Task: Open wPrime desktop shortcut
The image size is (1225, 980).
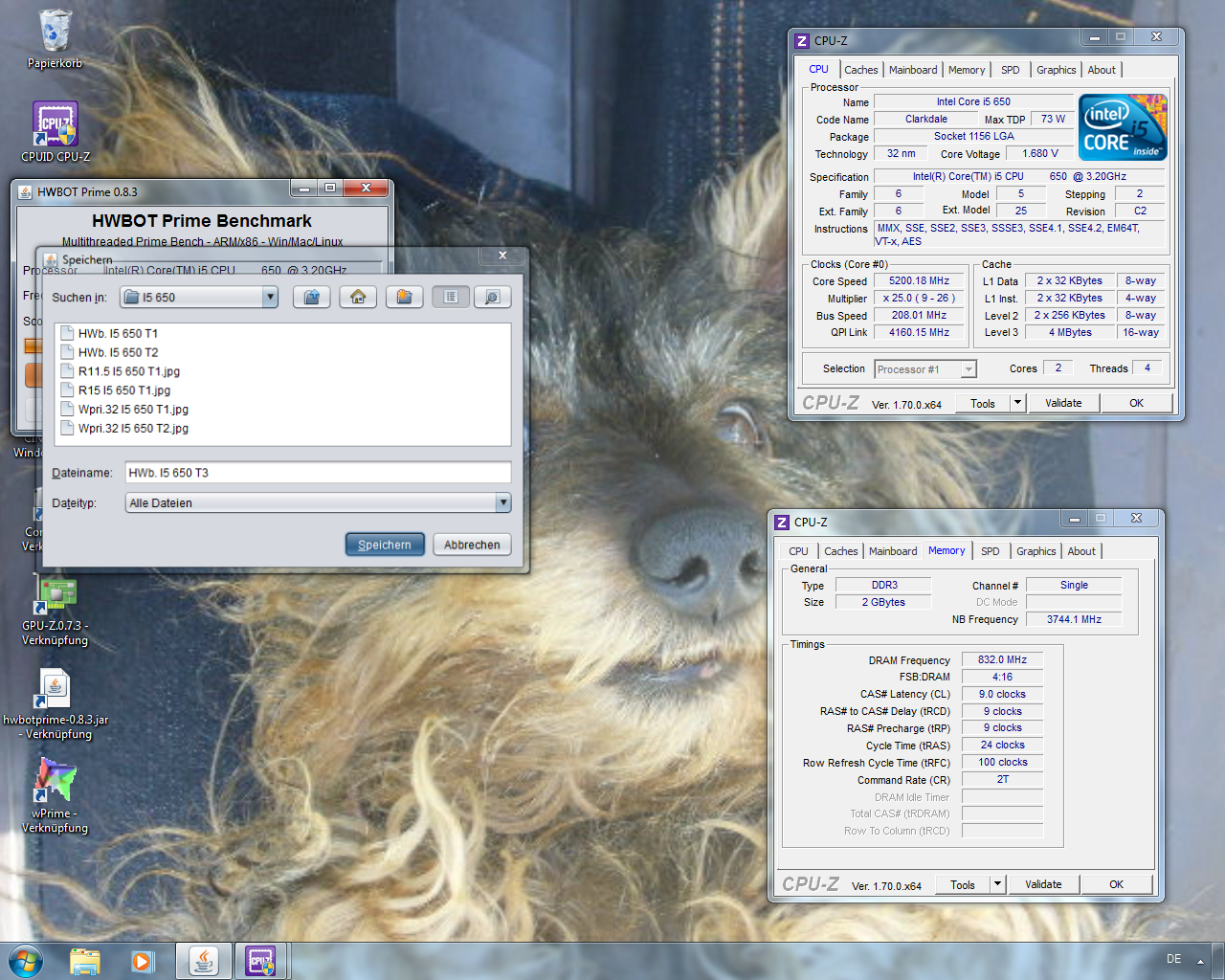Action: 56,796
